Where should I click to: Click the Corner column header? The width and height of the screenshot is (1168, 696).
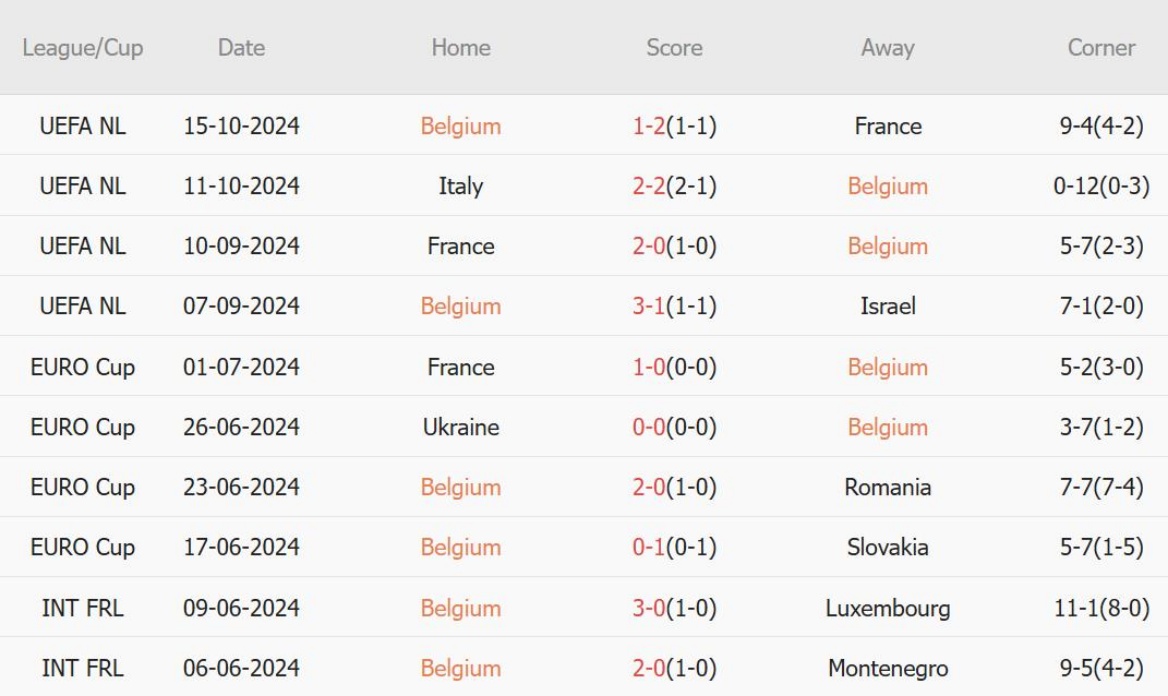pyautogui.click(x=1101, y=47)
